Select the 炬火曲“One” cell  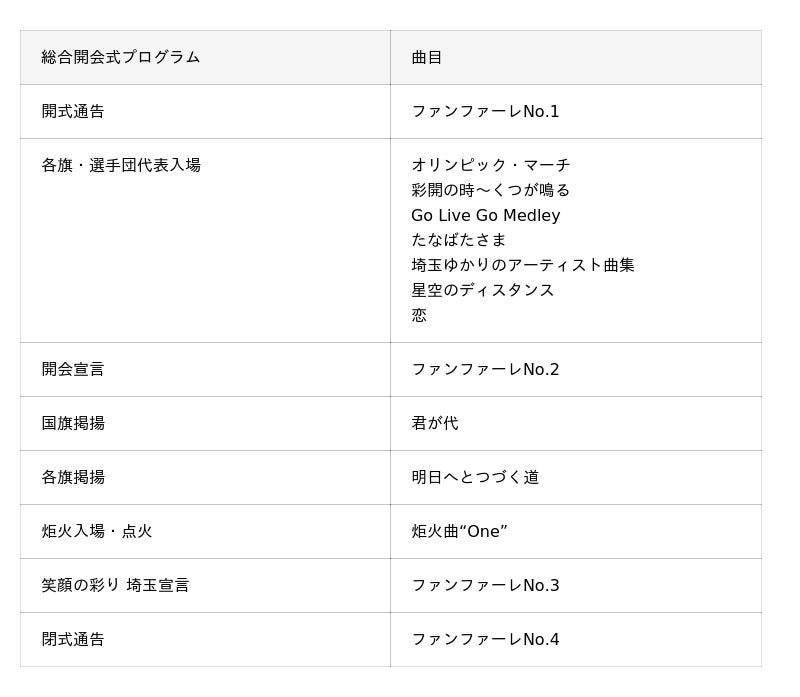[x=576, y=532]
